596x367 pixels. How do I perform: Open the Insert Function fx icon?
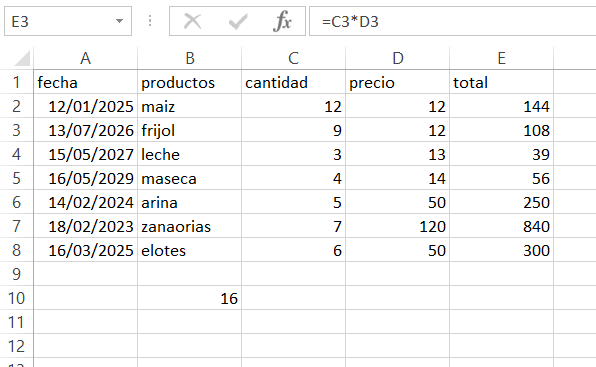click(x=282, y=21)
